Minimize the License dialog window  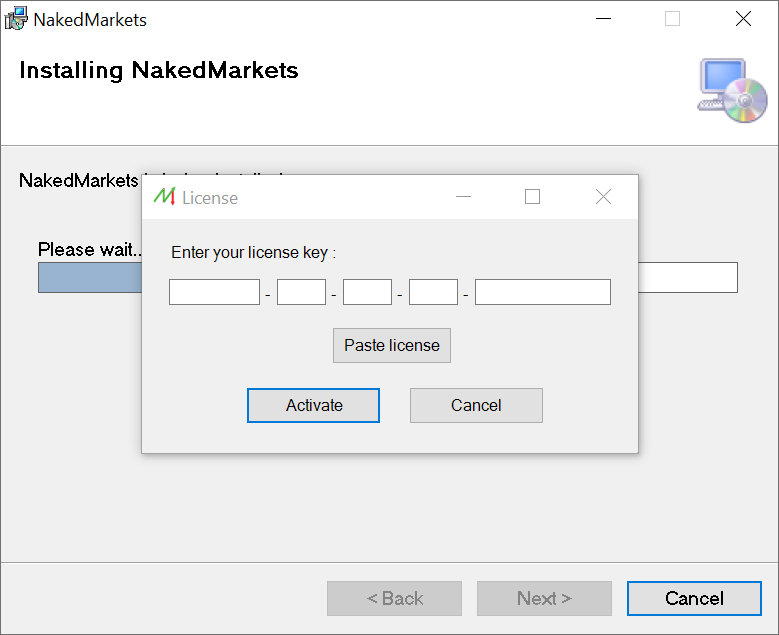point(463,197)
